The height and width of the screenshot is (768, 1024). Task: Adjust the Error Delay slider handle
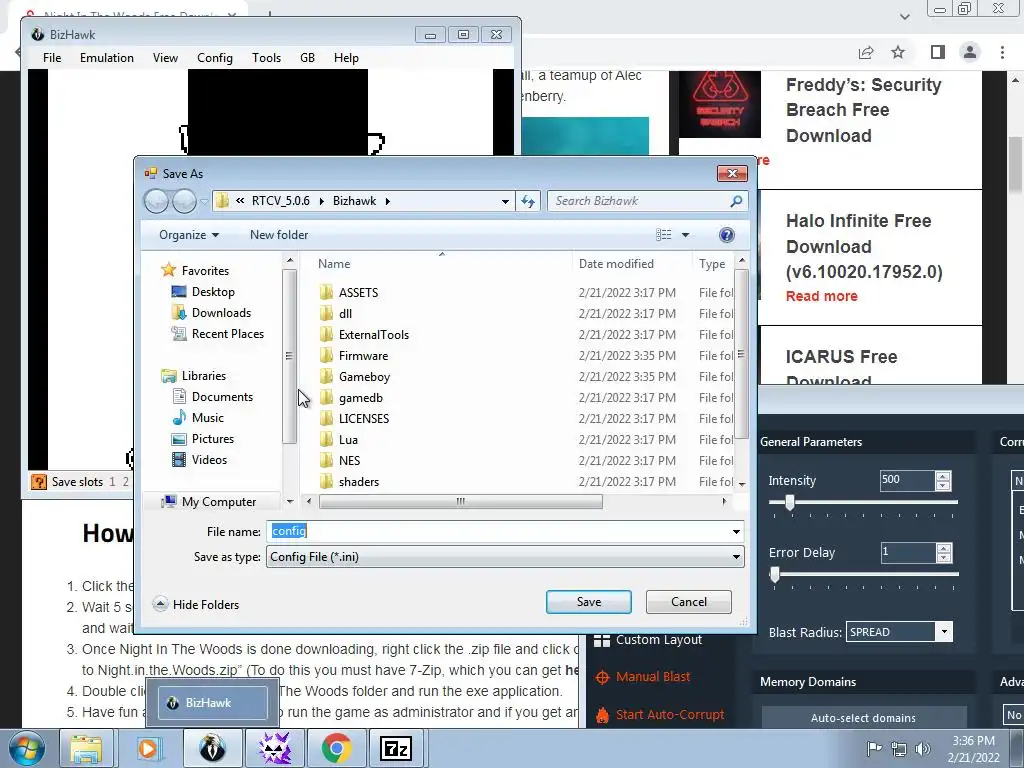click(x=775, y=574)
